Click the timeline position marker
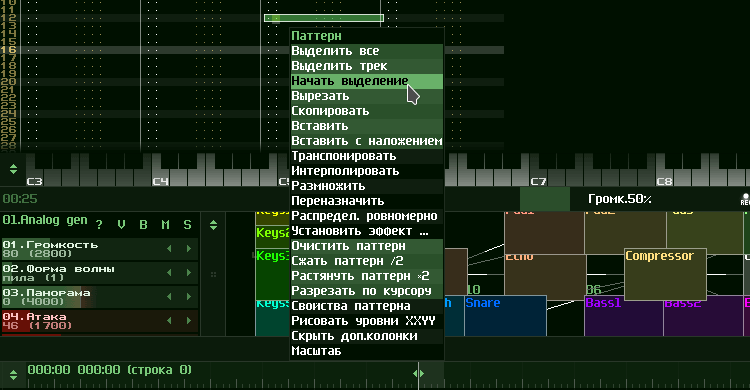750x390 pixels. [x=419, y=373]
